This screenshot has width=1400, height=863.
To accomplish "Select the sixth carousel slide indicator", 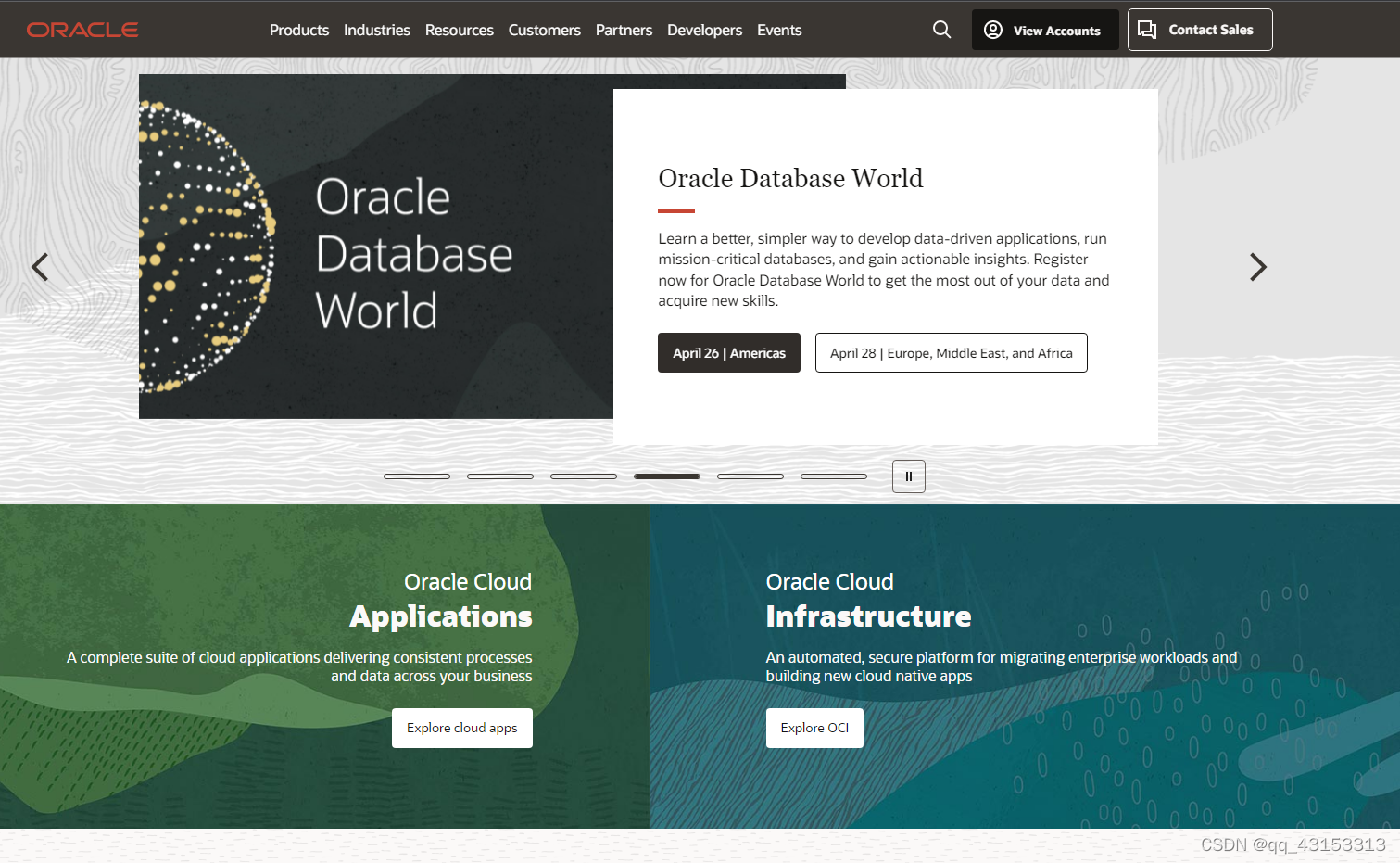I will [834, 476].
